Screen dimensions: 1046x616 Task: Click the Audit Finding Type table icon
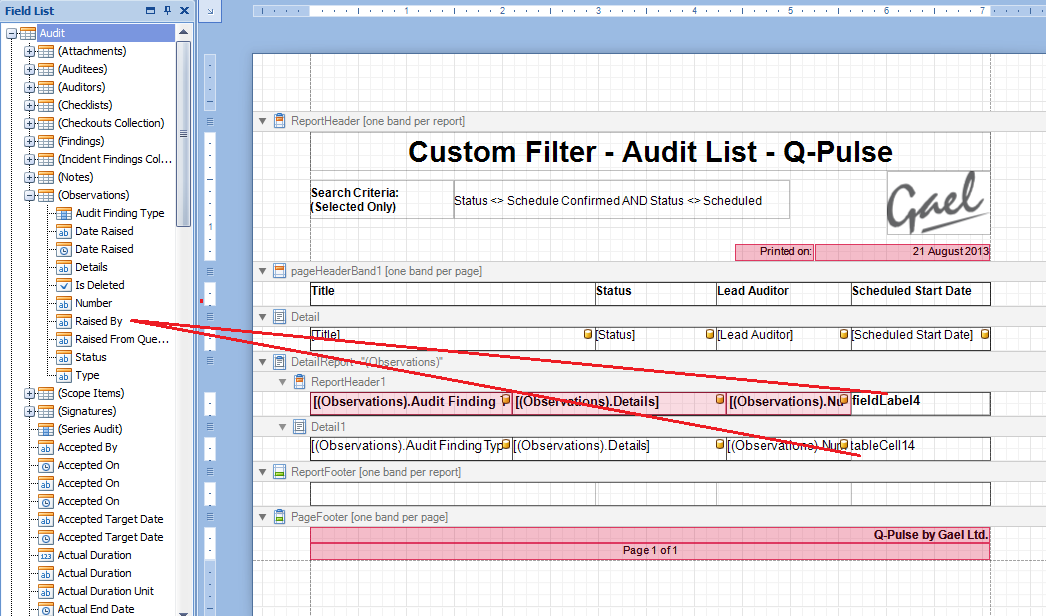(63, 214)
